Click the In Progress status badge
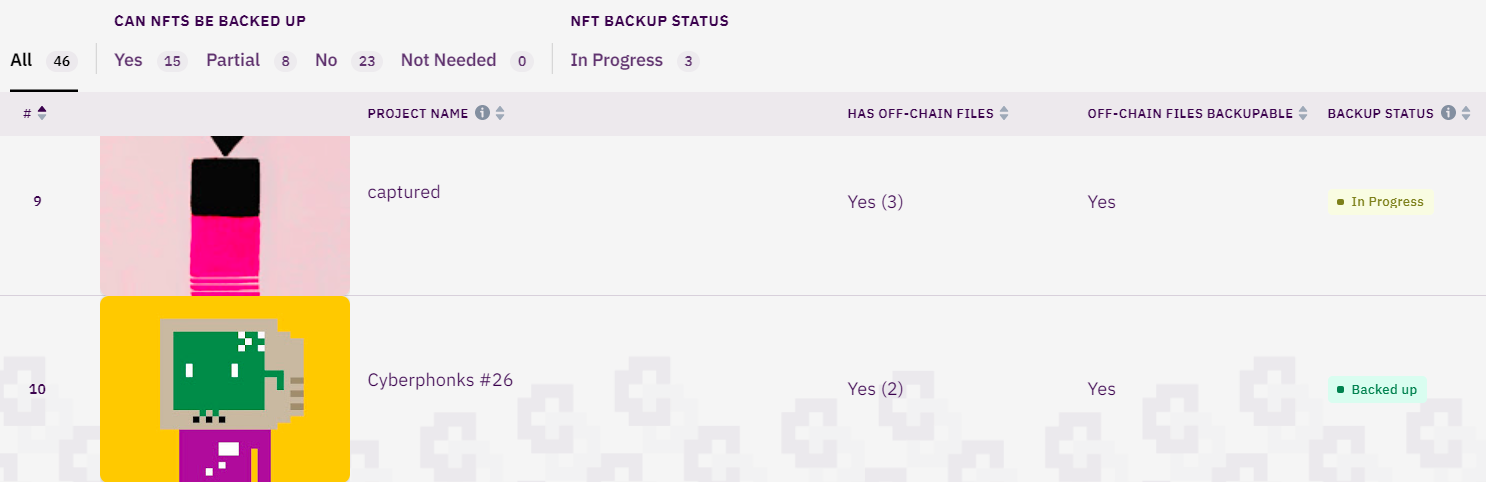Image resolution: width=1486 pixels, height=482 pixels. [x=1380, y=202]
